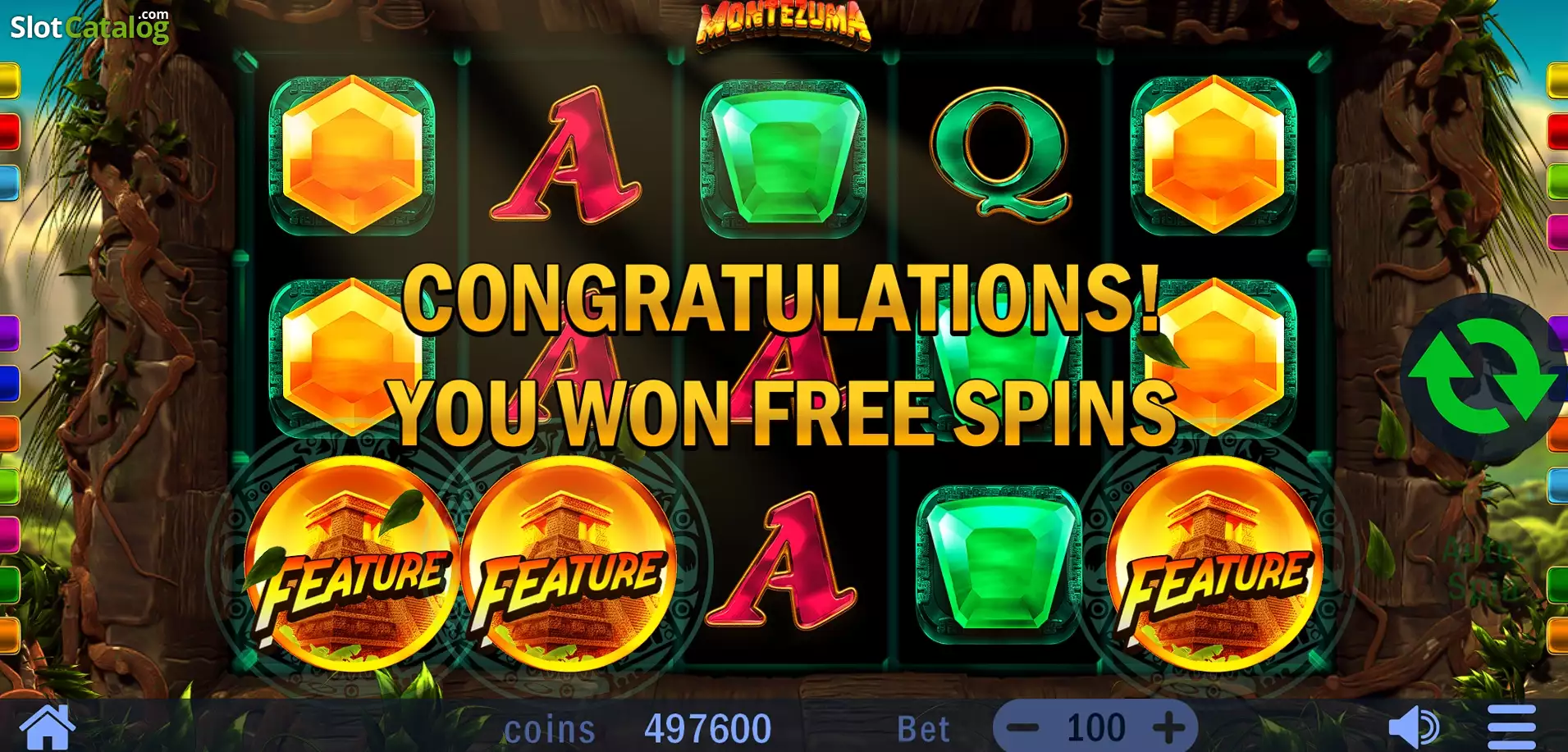Click the Montezuma game title logo
Screen dimensions: 1568x752
(x=784, y=25)
